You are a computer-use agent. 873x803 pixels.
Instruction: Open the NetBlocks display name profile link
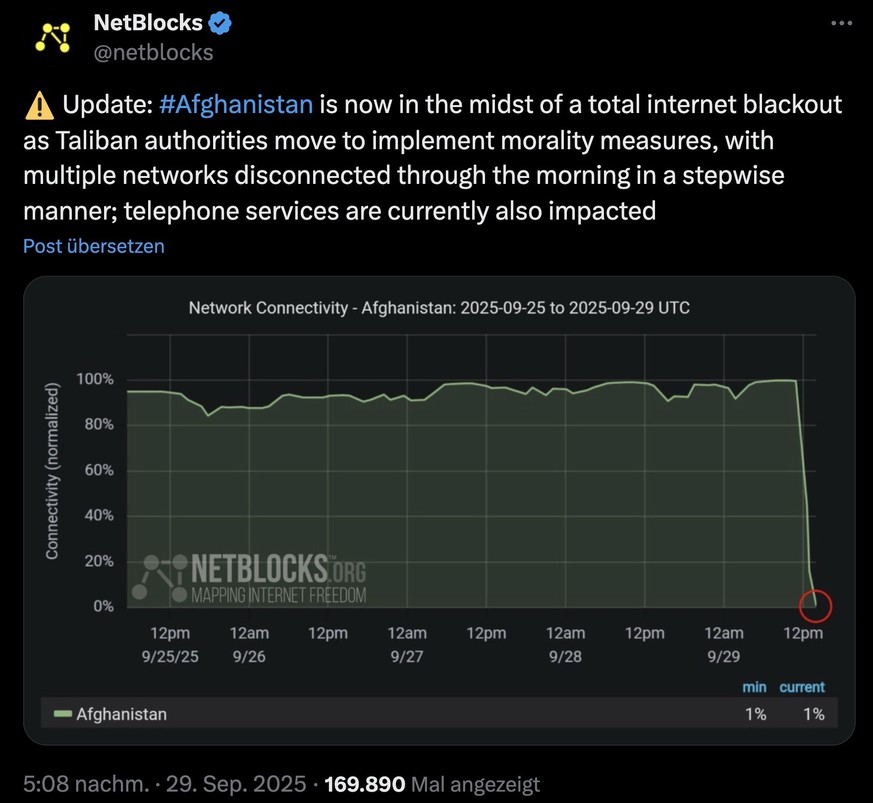point(148,22)
